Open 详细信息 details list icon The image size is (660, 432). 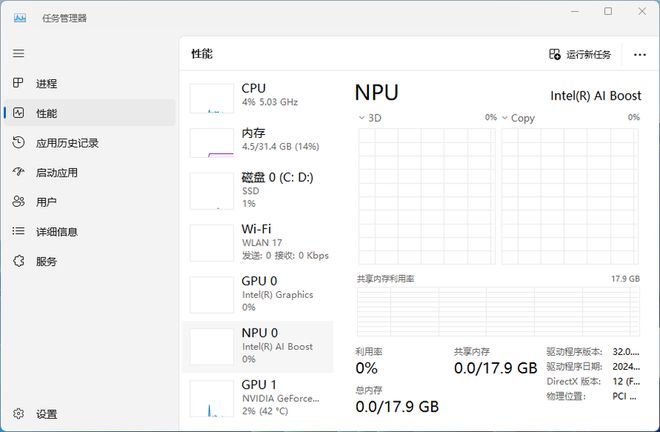coord(18,231)
